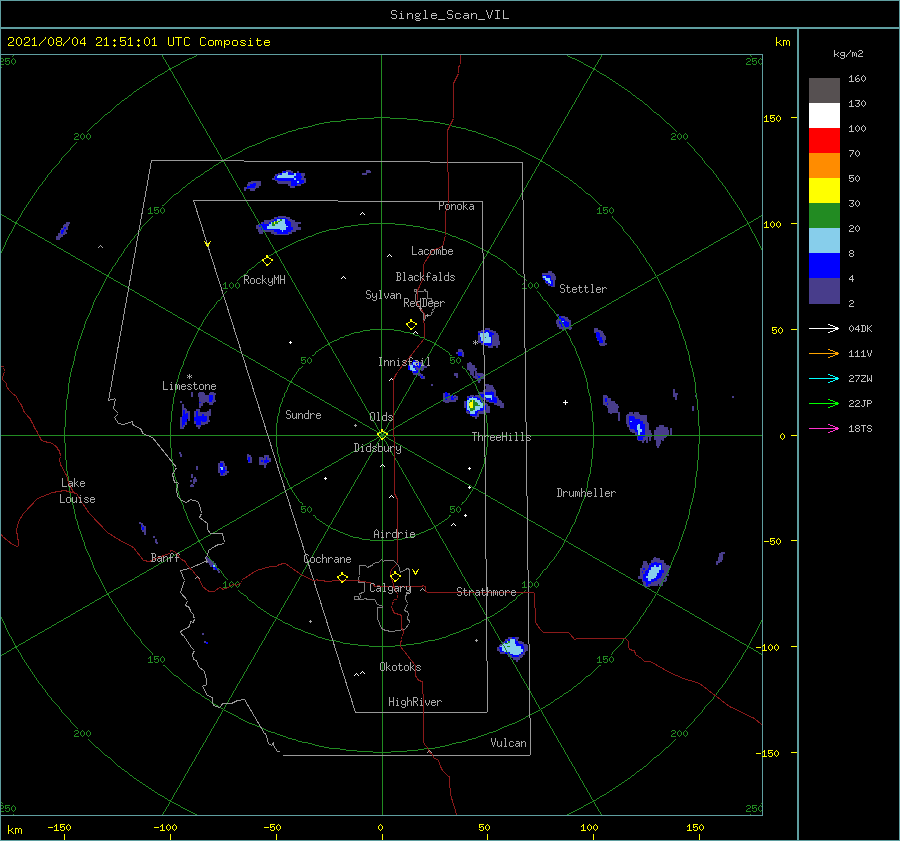
Task: Click the 04DK legend label
Action: tap(860, 328)
